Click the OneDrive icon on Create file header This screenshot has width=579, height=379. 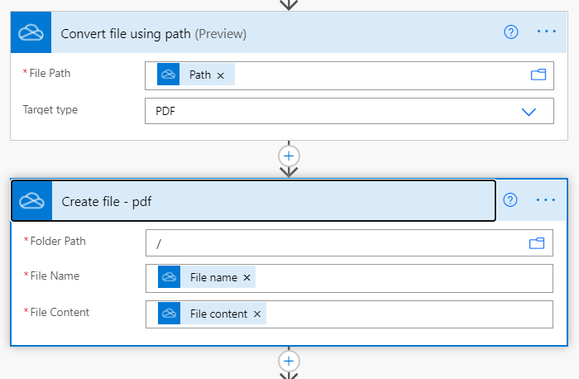pyautogui.click(x=32, y=201)
